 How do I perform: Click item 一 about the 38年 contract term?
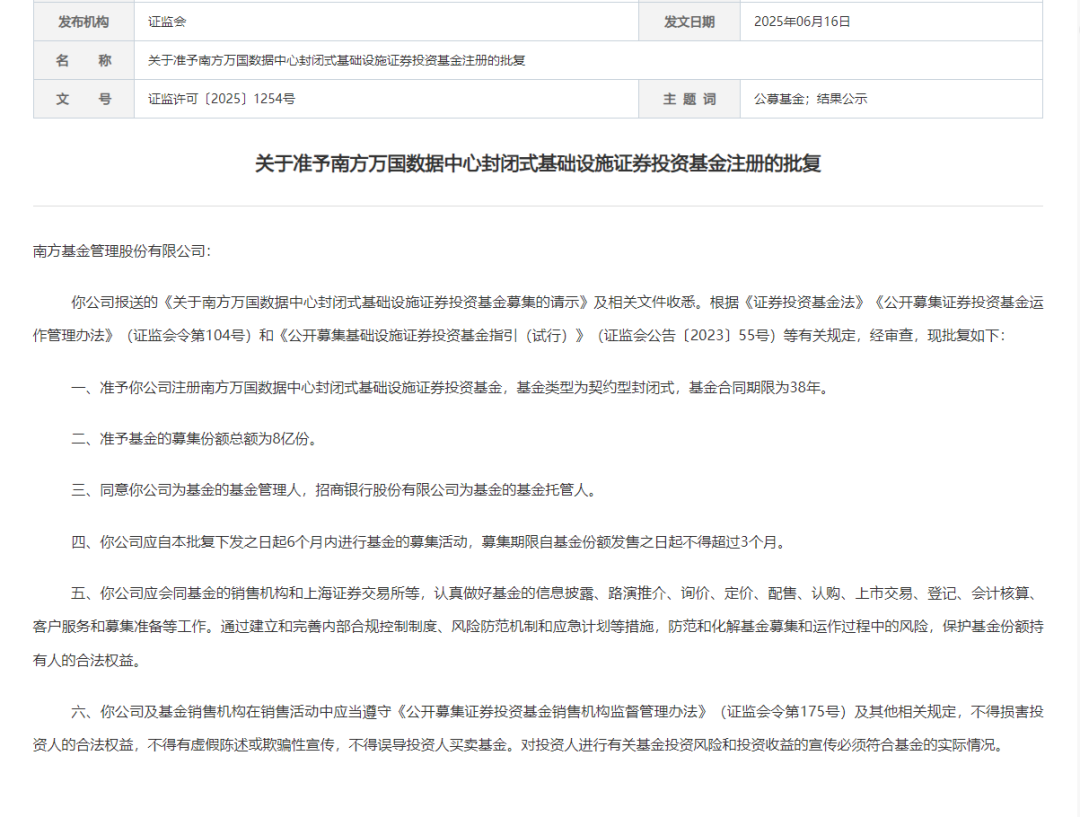[450, 387]
